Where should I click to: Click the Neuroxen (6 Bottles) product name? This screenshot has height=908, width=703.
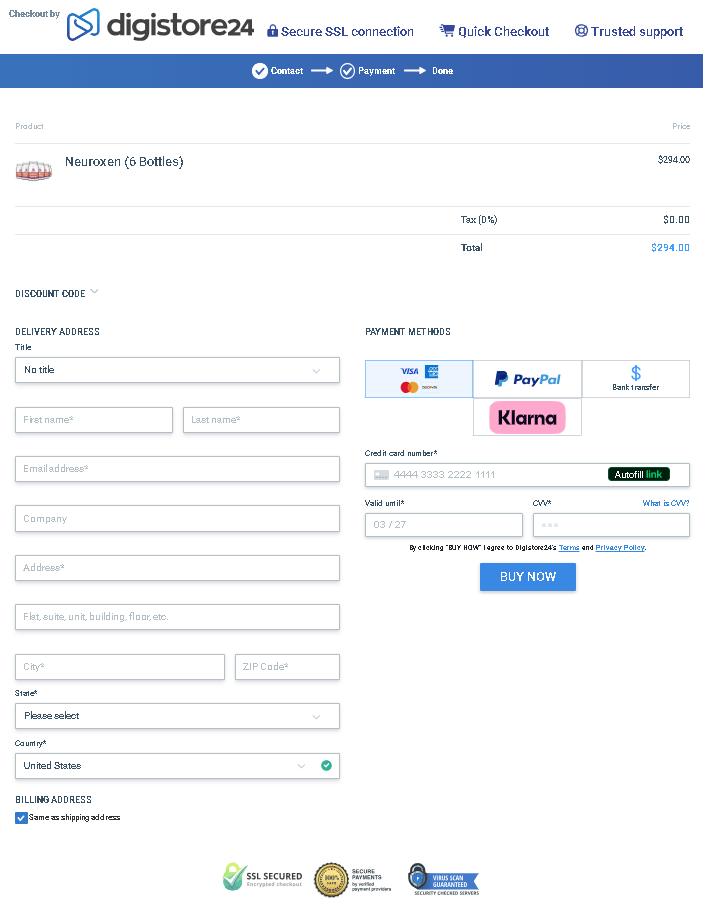(124, 162)
